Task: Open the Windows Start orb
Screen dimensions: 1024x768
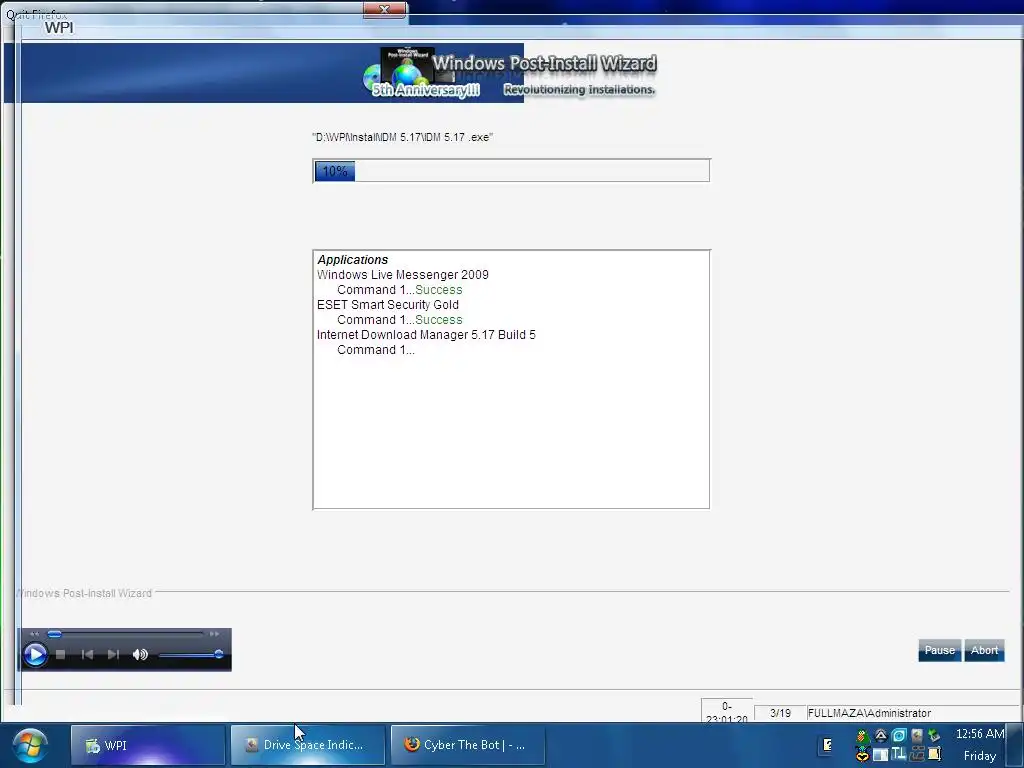Action: coord(29,745)
